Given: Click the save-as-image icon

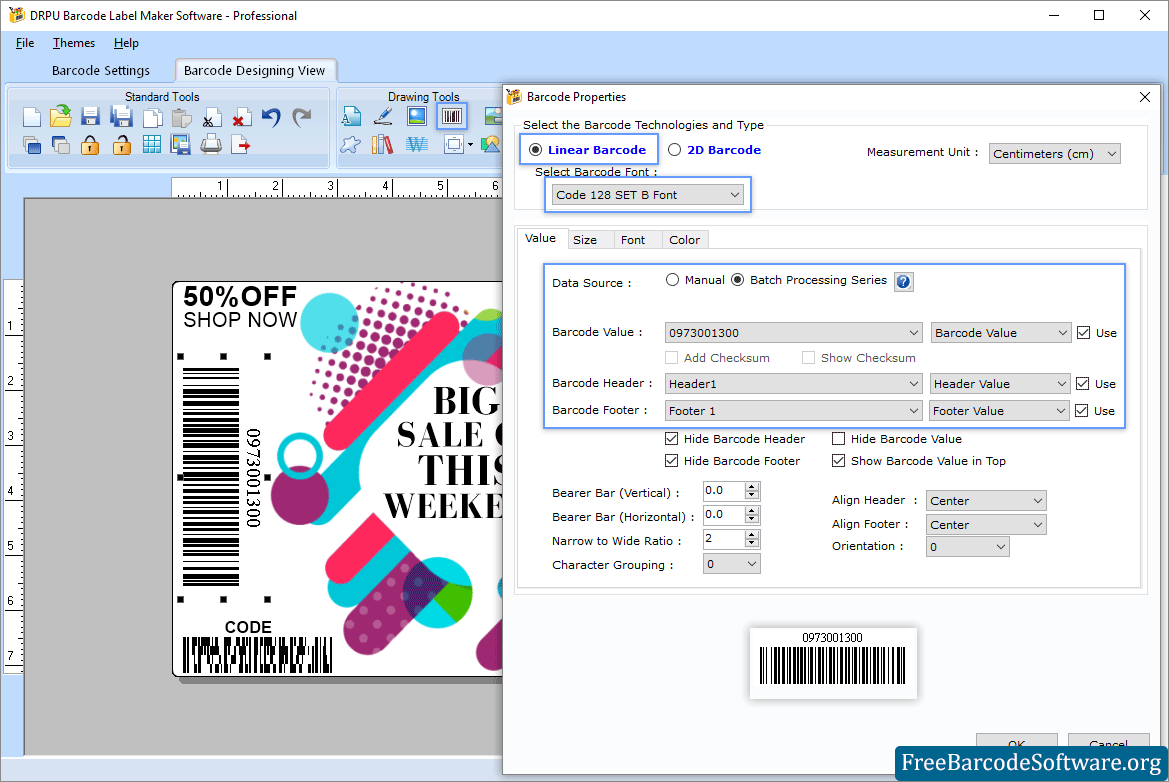Looking at the screenshot, I should click(x=180, y=145).
